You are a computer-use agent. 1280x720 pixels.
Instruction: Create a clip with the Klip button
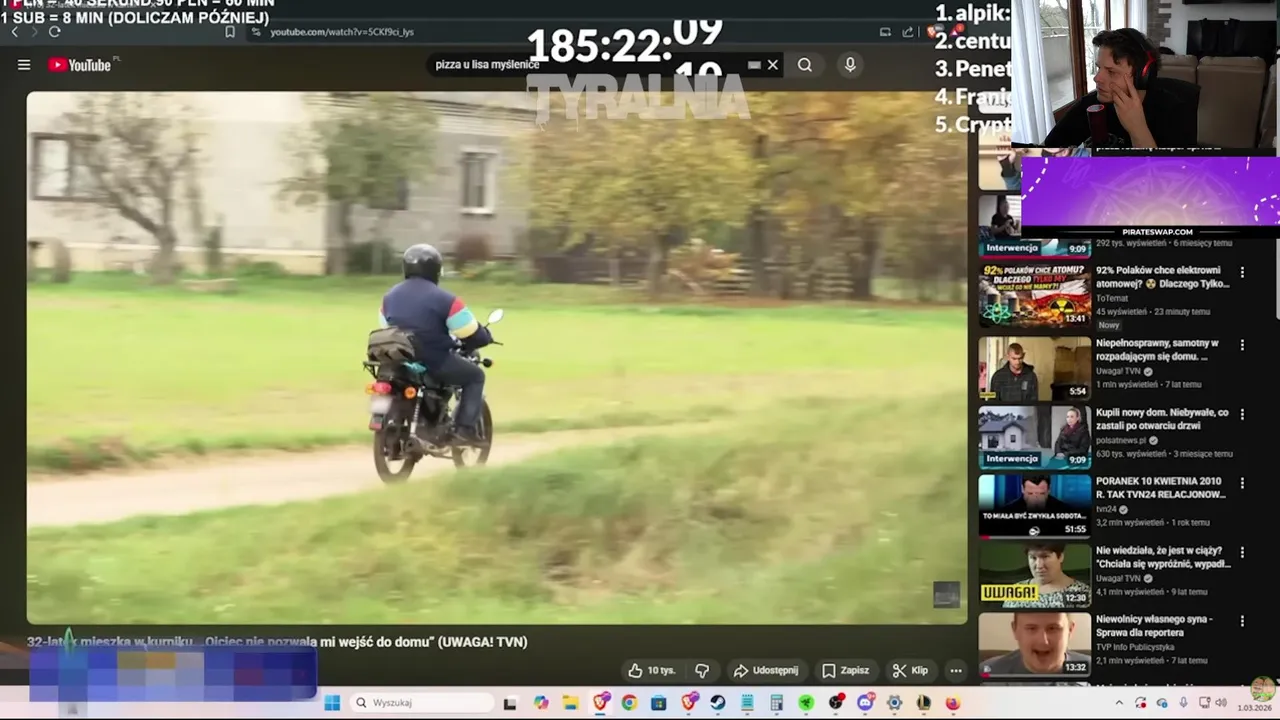(911, 670)
